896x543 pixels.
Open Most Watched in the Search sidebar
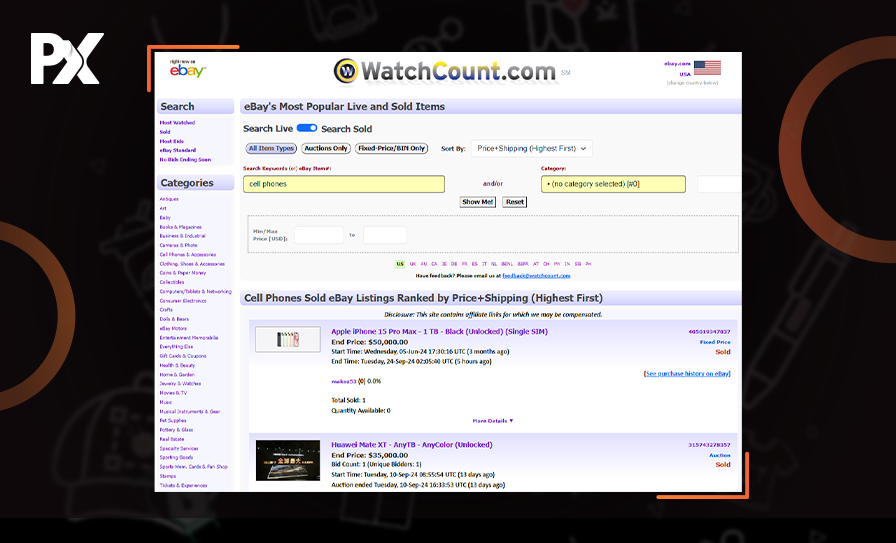pyautogui.click(x=178, y=123)
